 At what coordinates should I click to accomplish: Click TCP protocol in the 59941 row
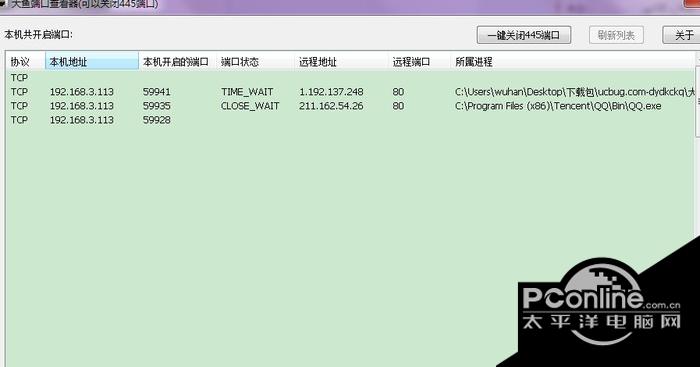[19, 92]
